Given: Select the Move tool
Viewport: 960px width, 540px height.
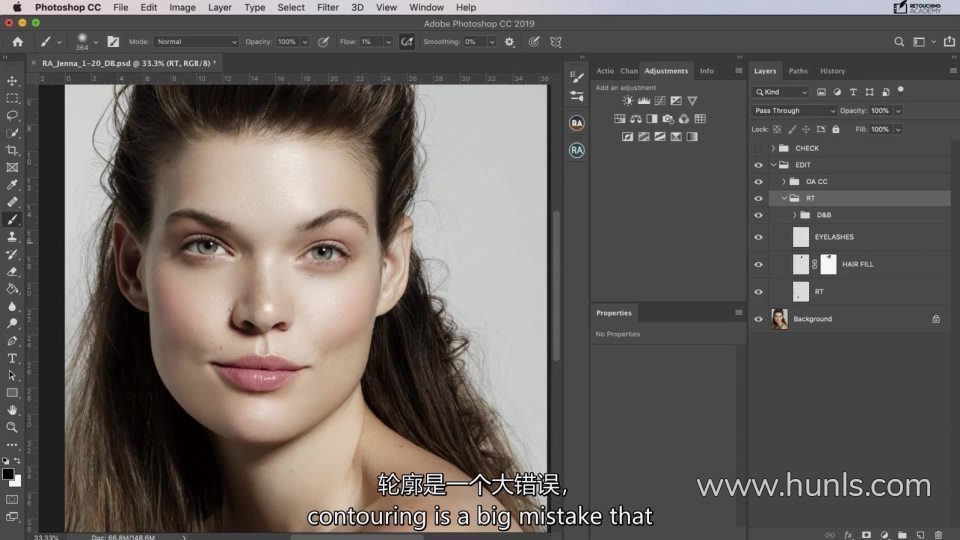Looking at the screenshot, I should 12,81.
